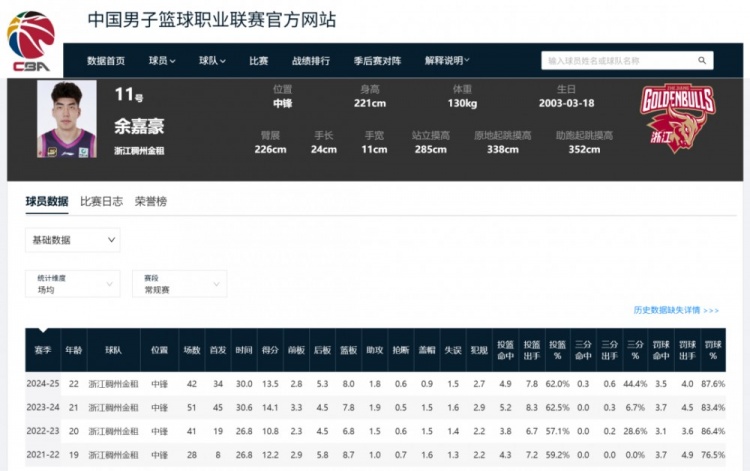750x471 pixels.
Task: Click the player portrait photo of 余嘉豪
Action: point(67,120)
